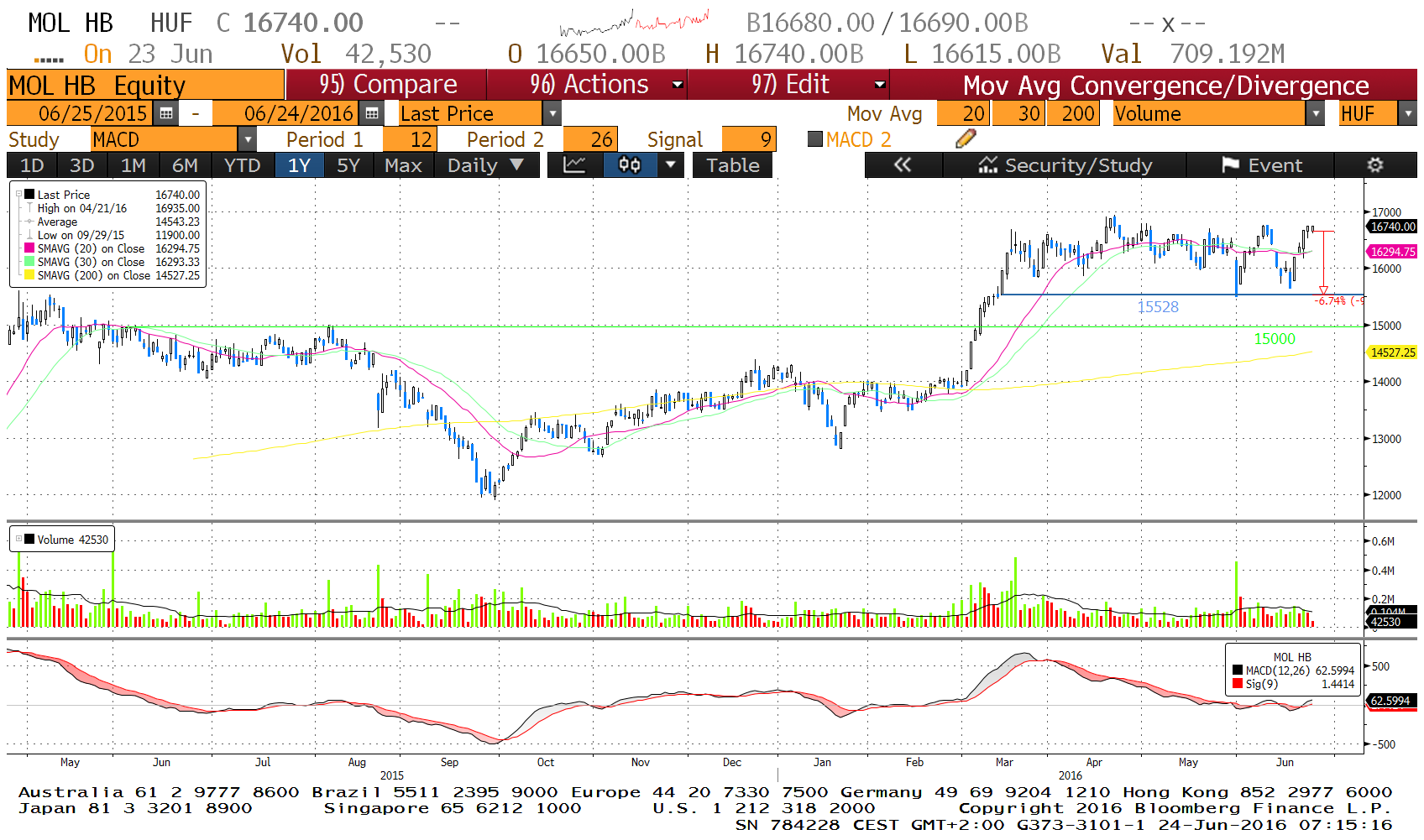Edit the end date 06/24/2016 field
The height and width of the screenshot is (840, 1424).
(x=286, y=113)
